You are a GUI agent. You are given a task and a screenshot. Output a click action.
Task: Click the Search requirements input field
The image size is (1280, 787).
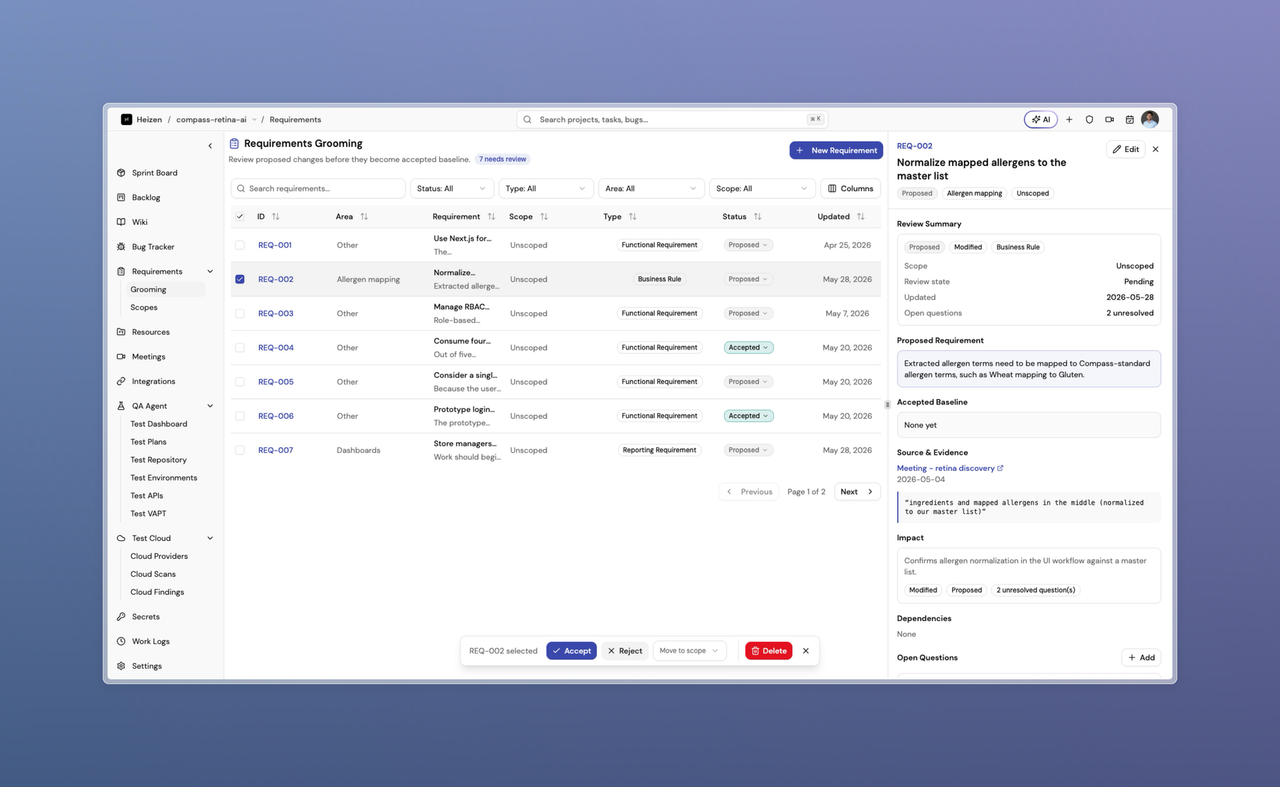coord(318,188)
